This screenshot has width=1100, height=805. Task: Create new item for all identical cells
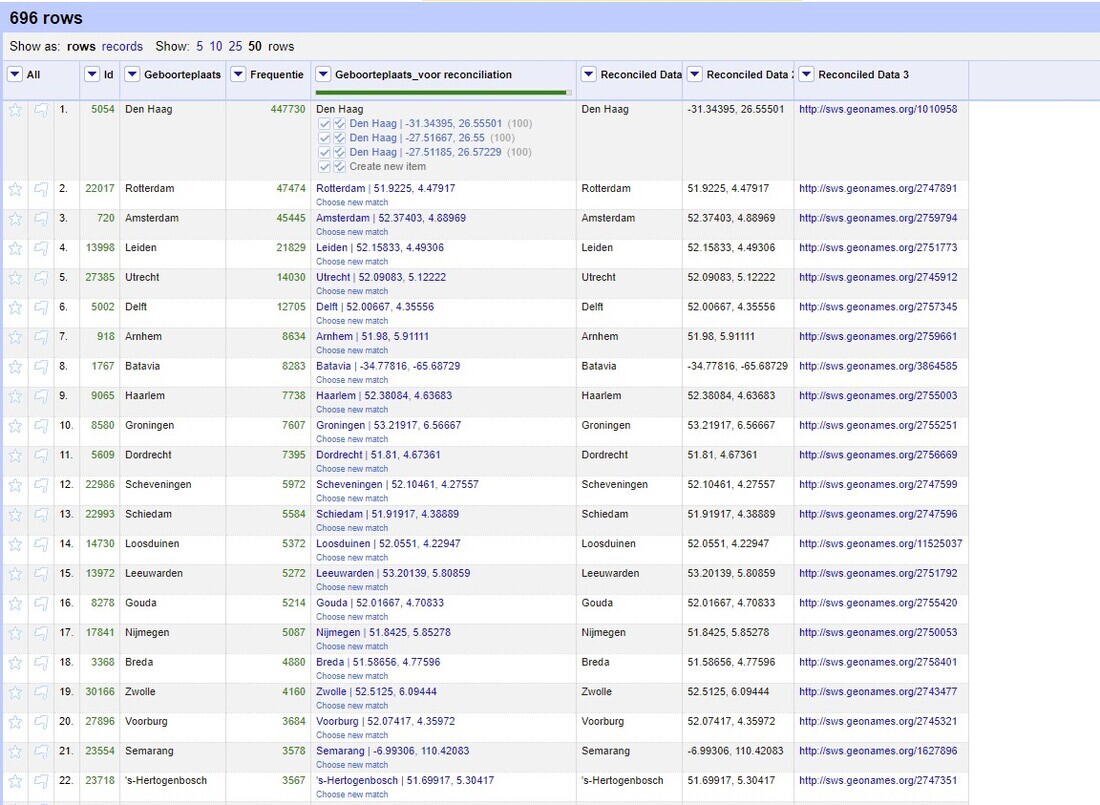pos(340,167)
